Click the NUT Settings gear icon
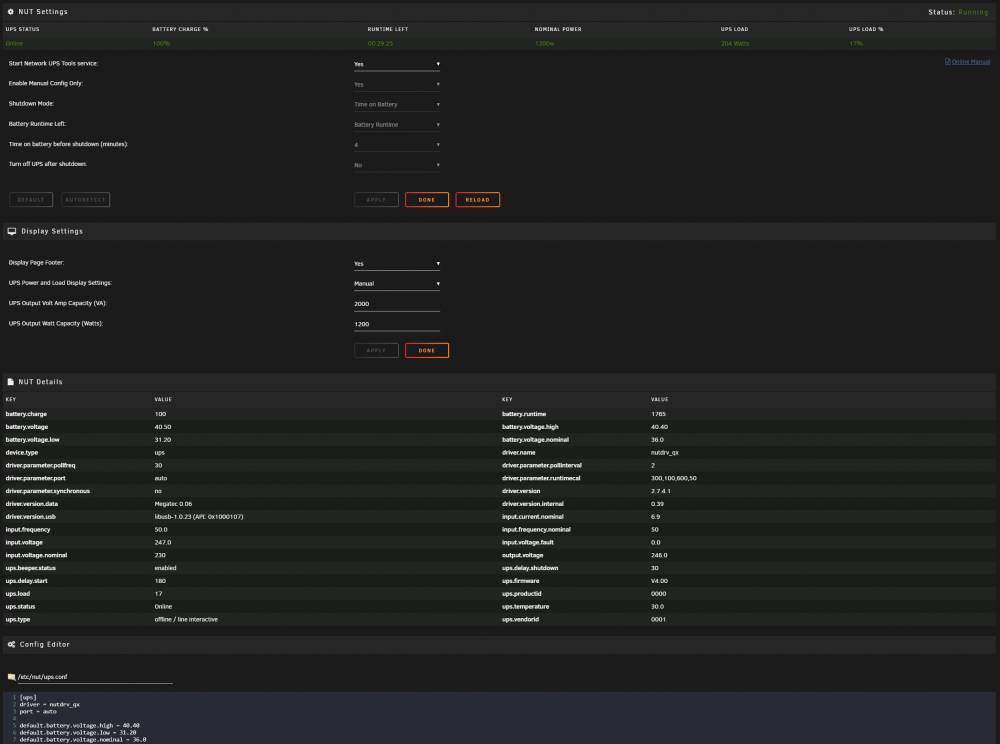This screenshot has width=1000, height=744. [10, 11]
